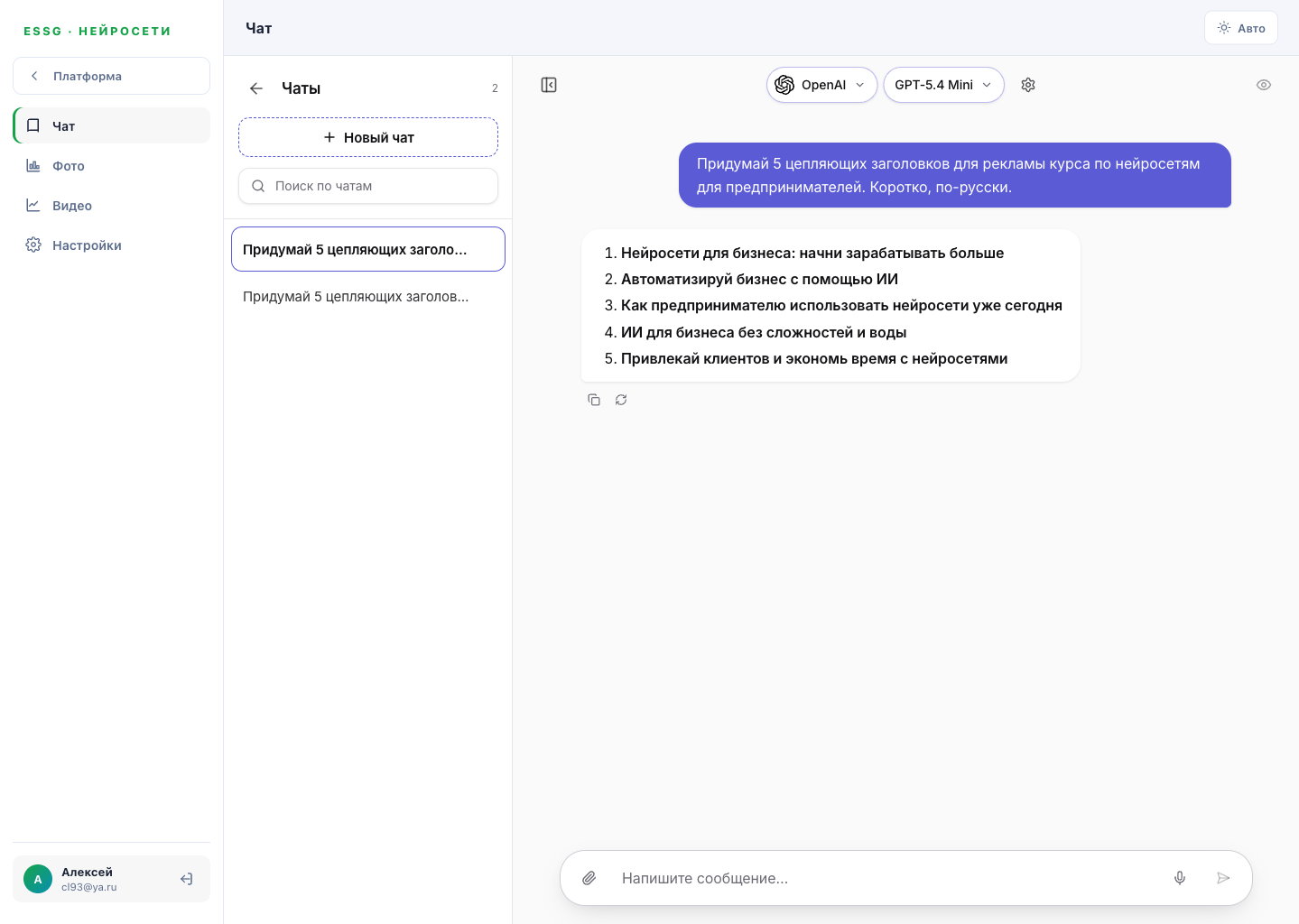Send the message with arrow icon
Screen dimensions: 1299x924
click(x=1223, y=878)
